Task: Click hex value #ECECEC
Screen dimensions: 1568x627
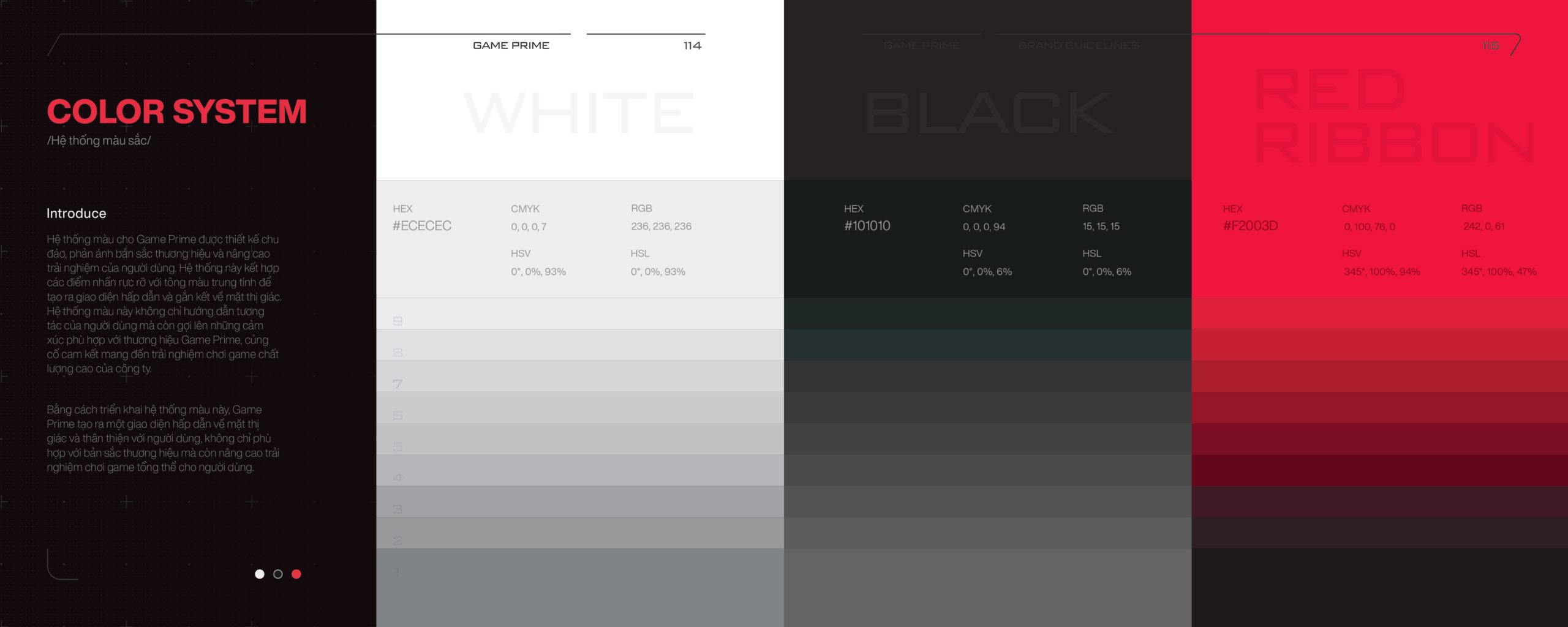Action: [422, 226]
